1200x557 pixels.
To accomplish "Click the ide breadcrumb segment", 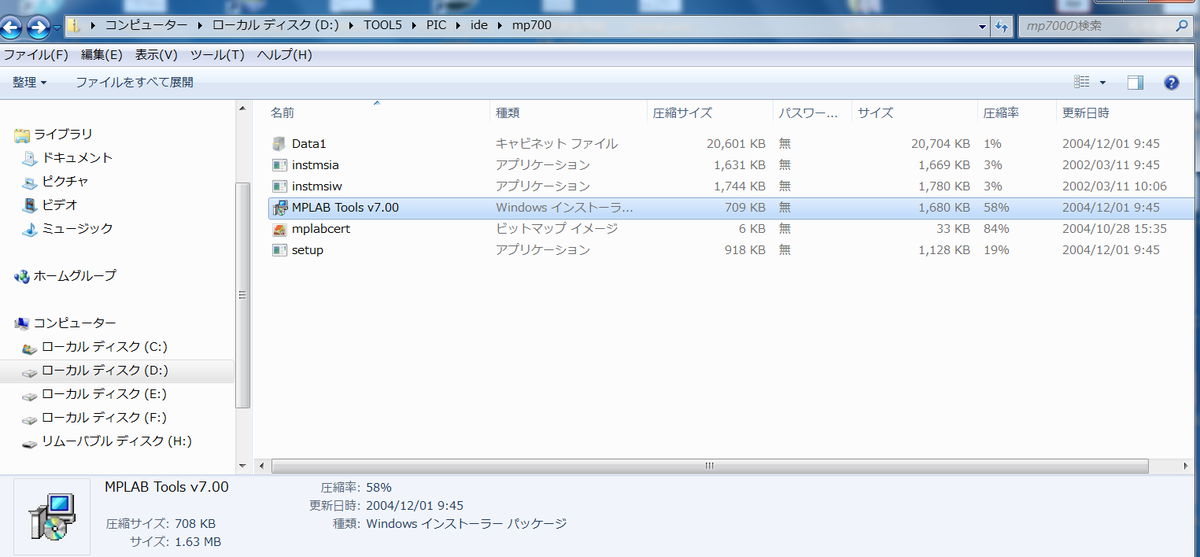I will point(480,27).
